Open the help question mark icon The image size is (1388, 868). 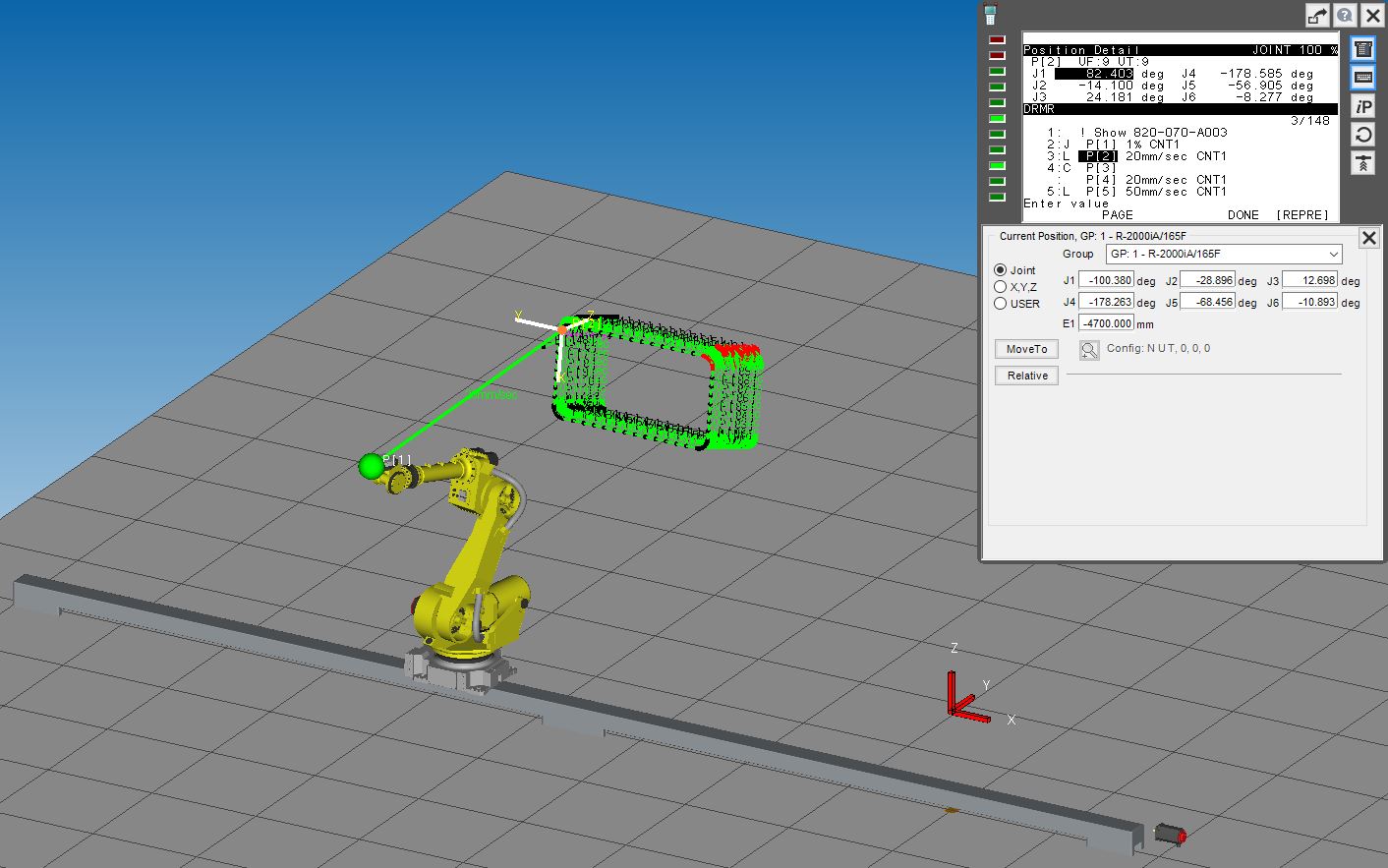coord(1345,15)
